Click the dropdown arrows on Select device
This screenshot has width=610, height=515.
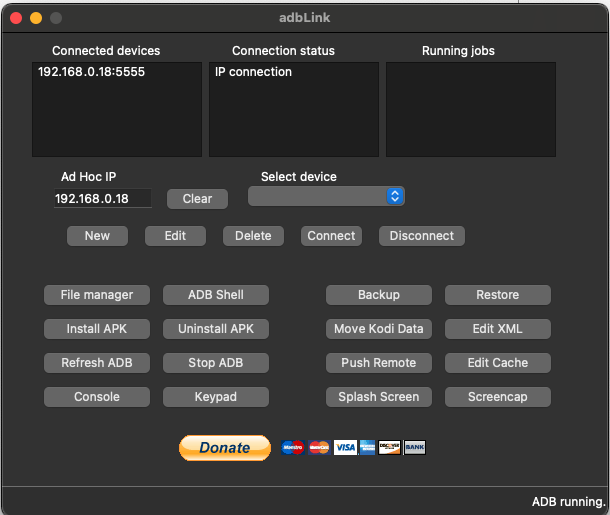click(x=395, y=196)
